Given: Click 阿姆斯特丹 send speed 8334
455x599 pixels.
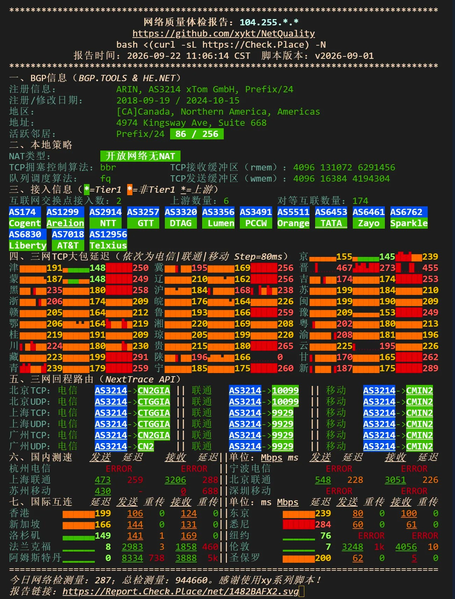Looking at the screenshot, I should tap(132, 558).
